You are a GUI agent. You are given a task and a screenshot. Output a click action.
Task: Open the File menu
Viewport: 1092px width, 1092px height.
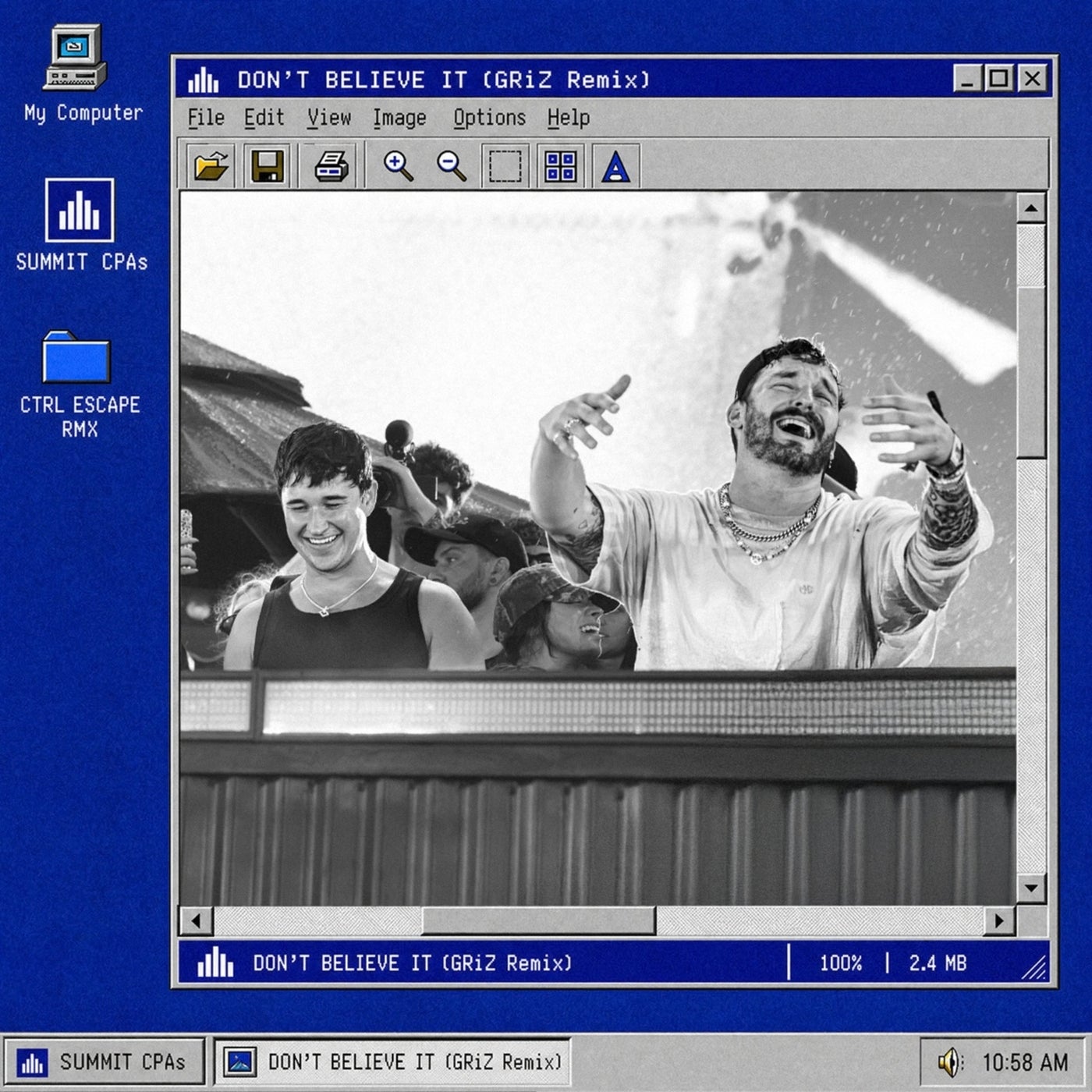(x=206, y=118)
